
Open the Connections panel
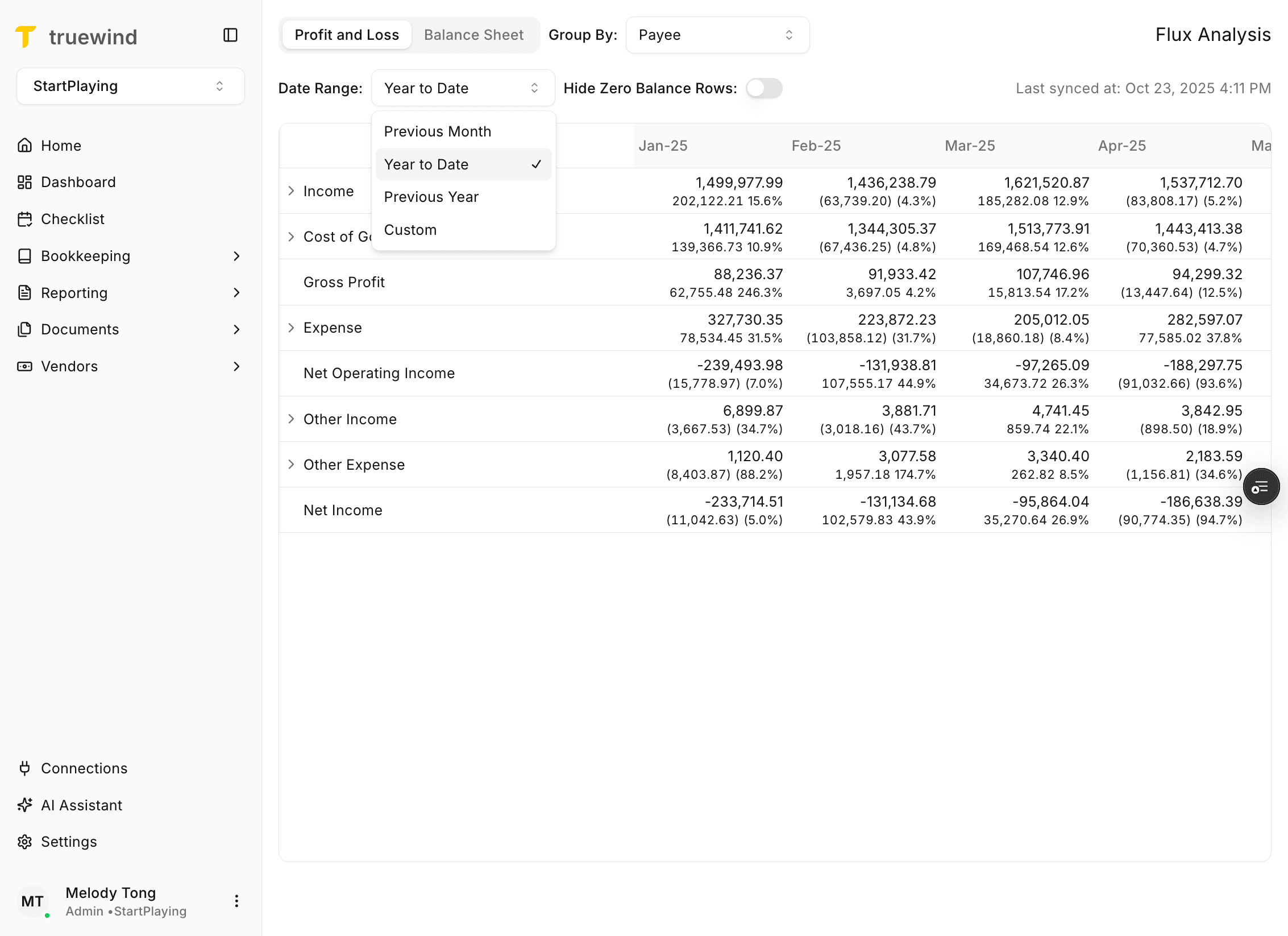coord(84,768)
